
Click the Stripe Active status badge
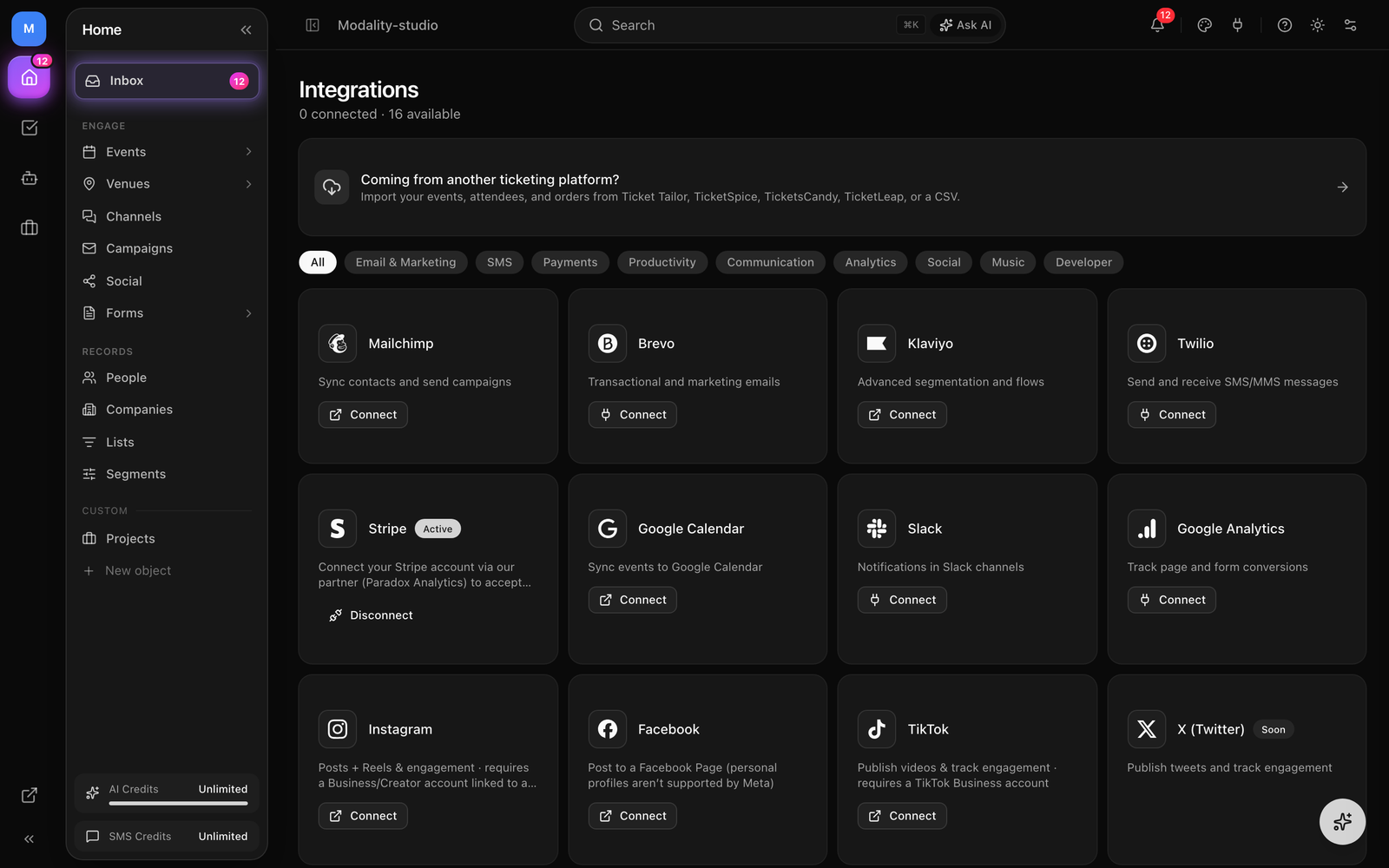[x=438, y=529]
